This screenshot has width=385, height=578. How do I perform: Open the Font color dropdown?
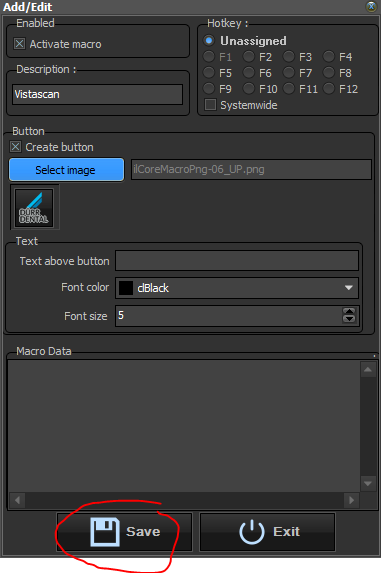tap(348, 288)
